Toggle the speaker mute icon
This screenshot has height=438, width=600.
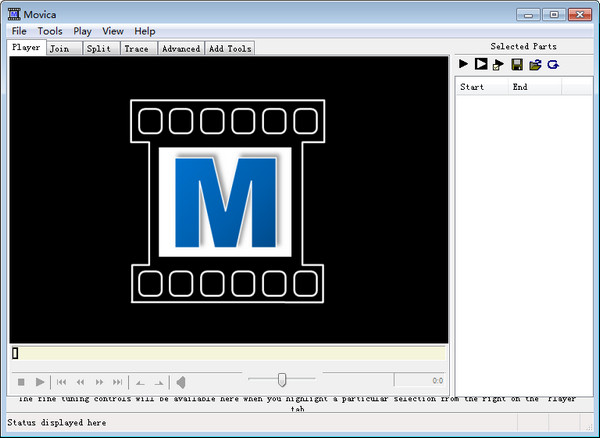coord(180,382)
